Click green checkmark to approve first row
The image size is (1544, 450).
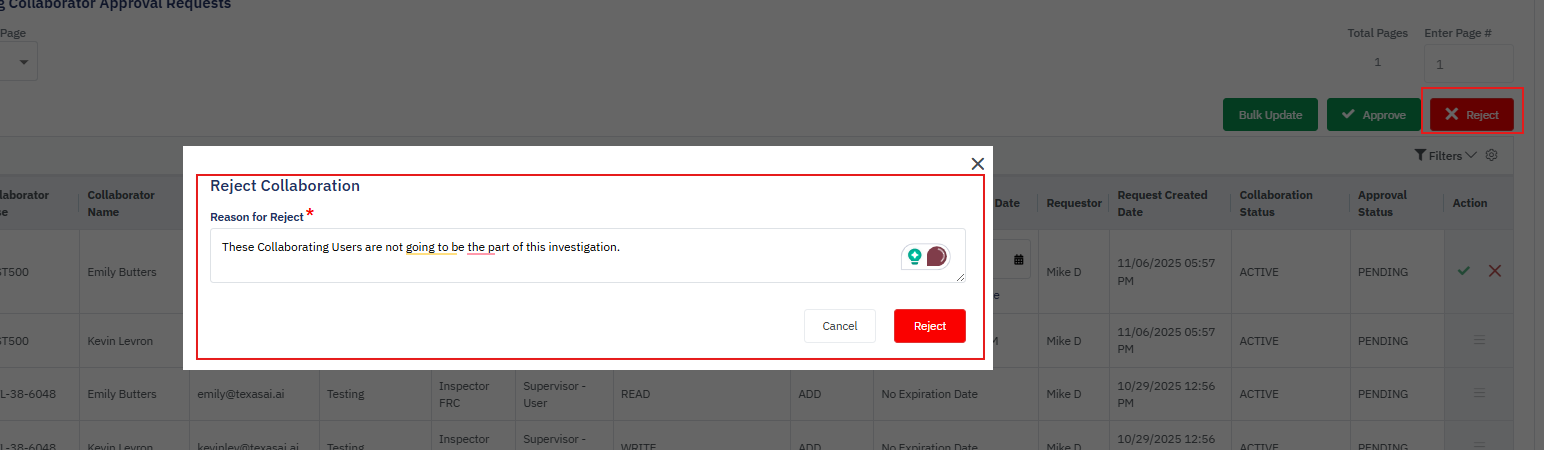pos(1464,271)
